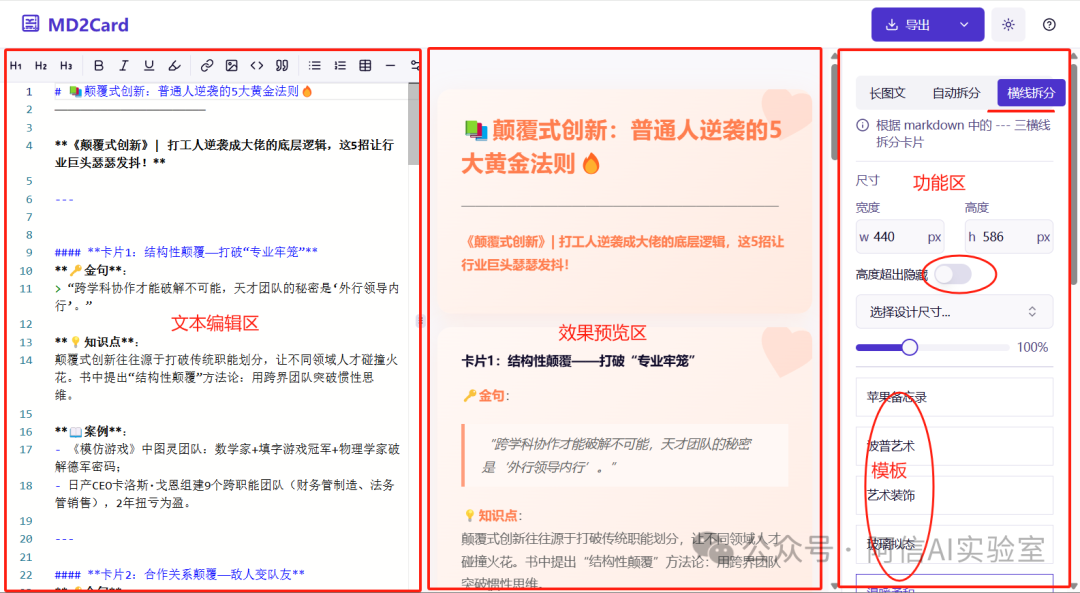Click the 《模仿游戏》 line in editor
Image resolution: width=1080 pixels, height=593 pixels.
227,459
